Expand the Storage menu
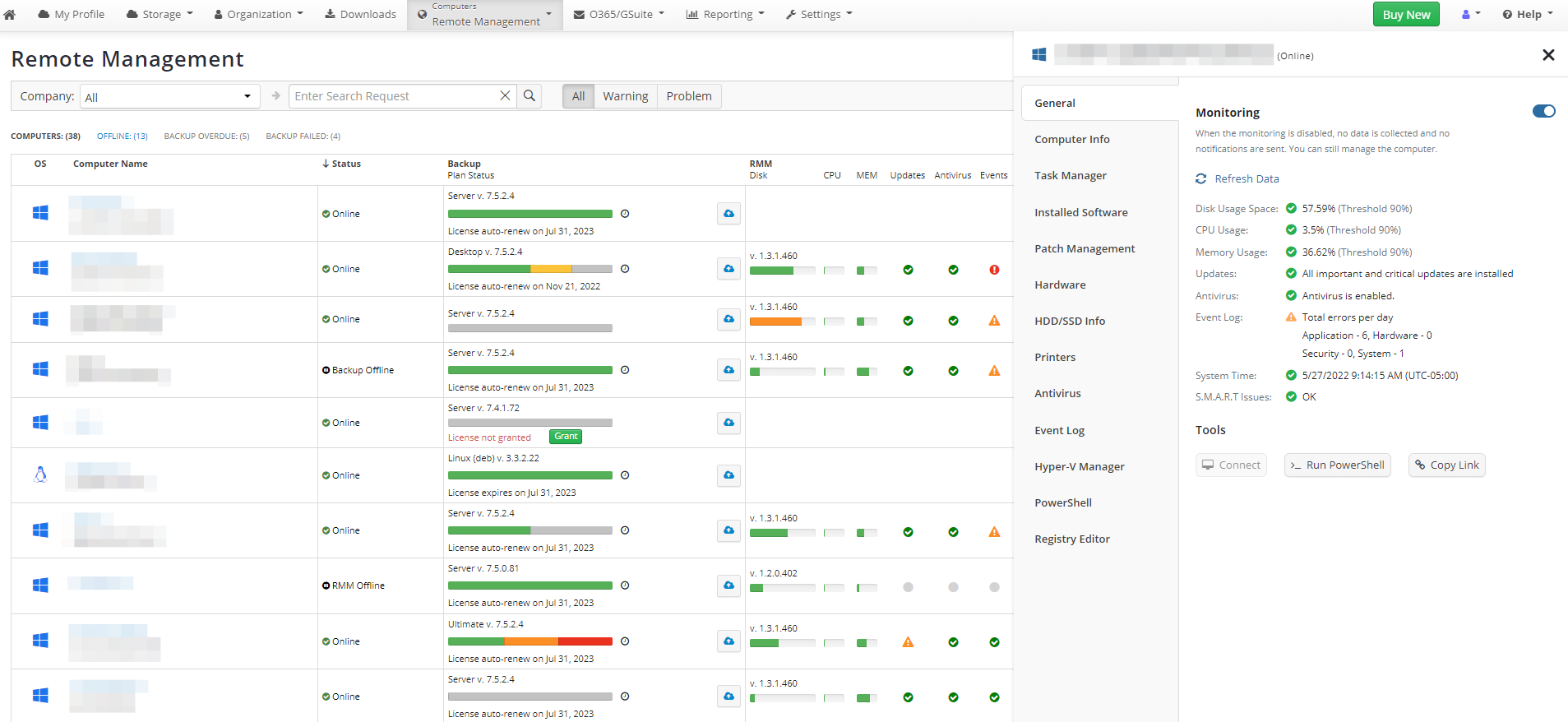The height and width of the screenshot is (722, 1568). (x=160, y=14)
